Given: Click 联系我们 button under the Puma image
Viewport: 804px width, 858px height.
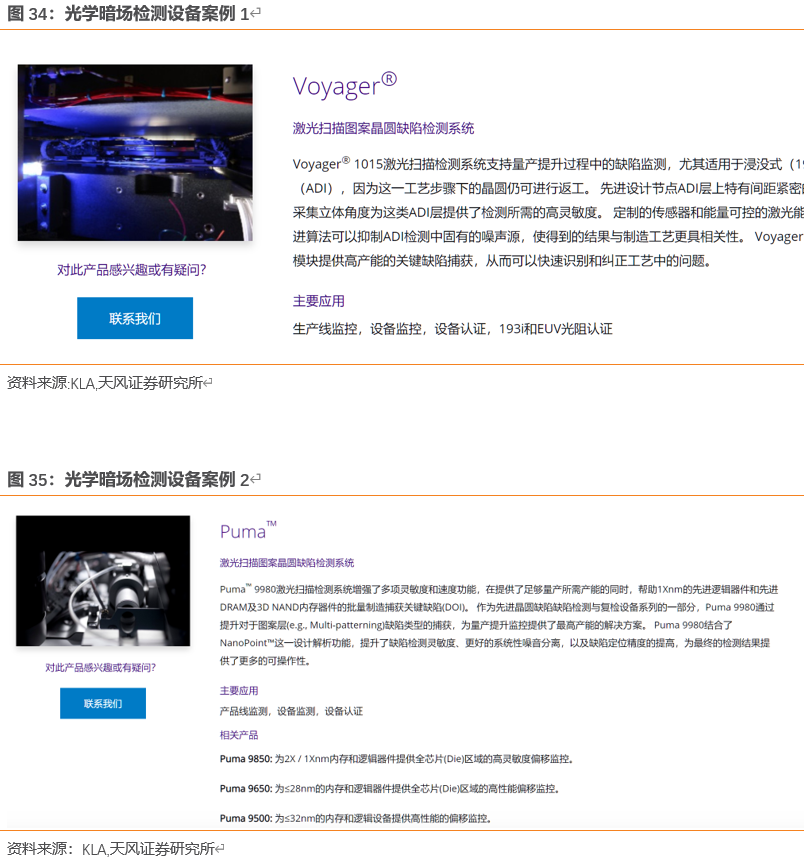Looking at the screenshot, I should tap(103, 703).
